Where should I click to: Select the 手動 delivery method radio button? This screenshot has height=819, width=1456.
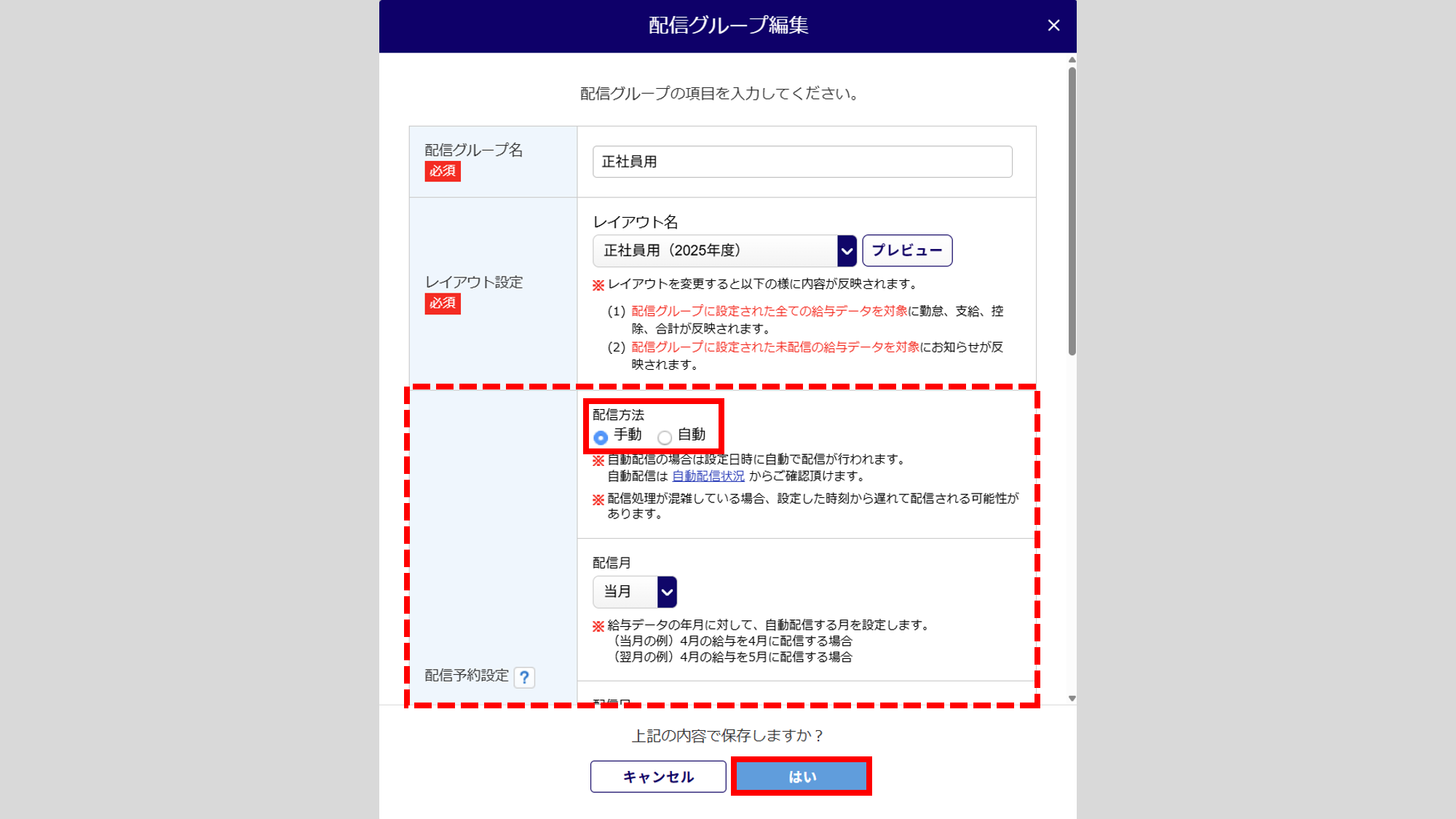(x=601, y=438)
